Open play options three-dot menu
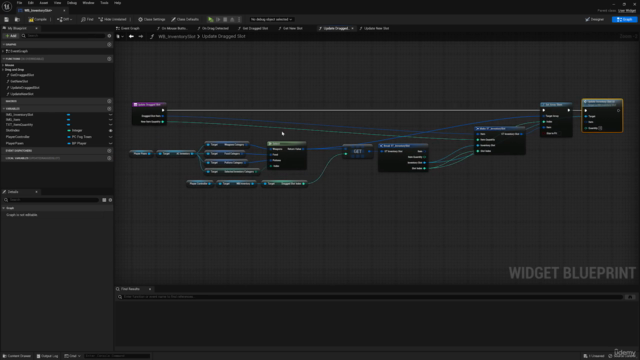The width and height of the screenshot is (640, 360). 239,19
